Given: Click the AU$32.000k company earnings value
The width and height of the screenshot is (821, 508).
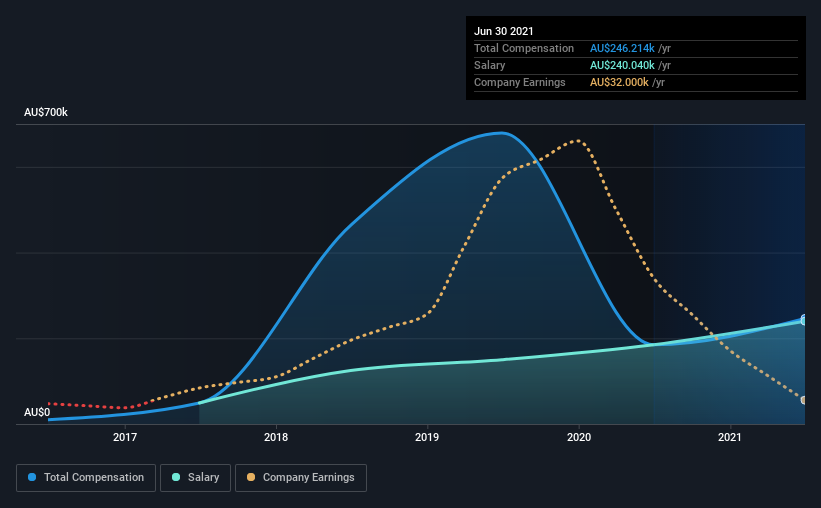Looking at the screenshot, I should coord(619,82).
